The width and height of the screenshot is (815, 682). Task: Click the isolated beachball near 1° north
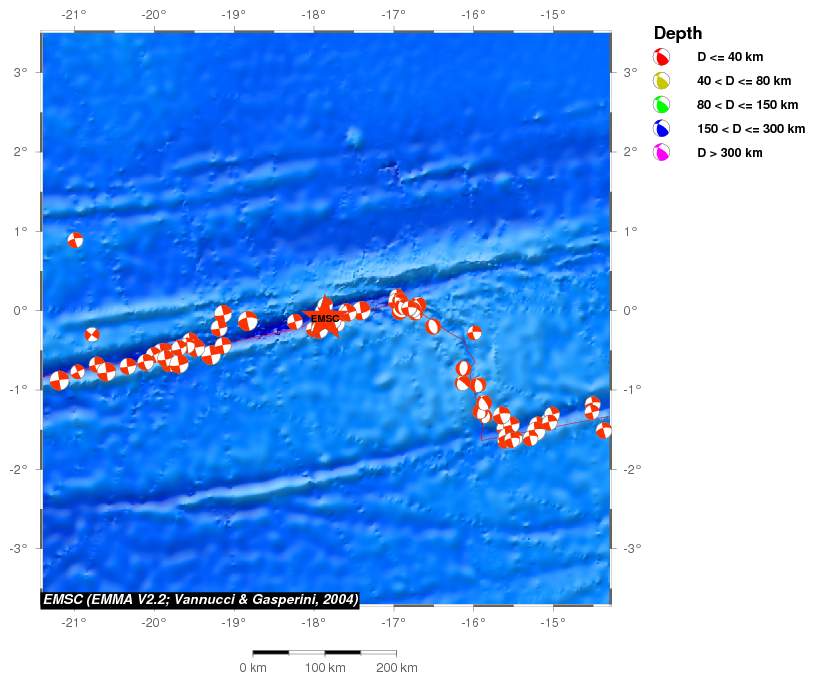75,240
